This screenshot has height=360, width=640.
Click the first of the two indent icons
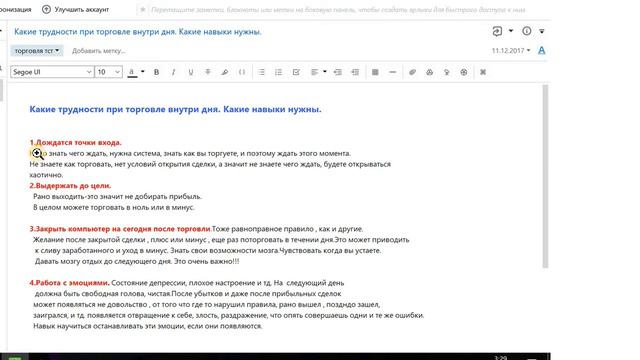tap(338, 72)
